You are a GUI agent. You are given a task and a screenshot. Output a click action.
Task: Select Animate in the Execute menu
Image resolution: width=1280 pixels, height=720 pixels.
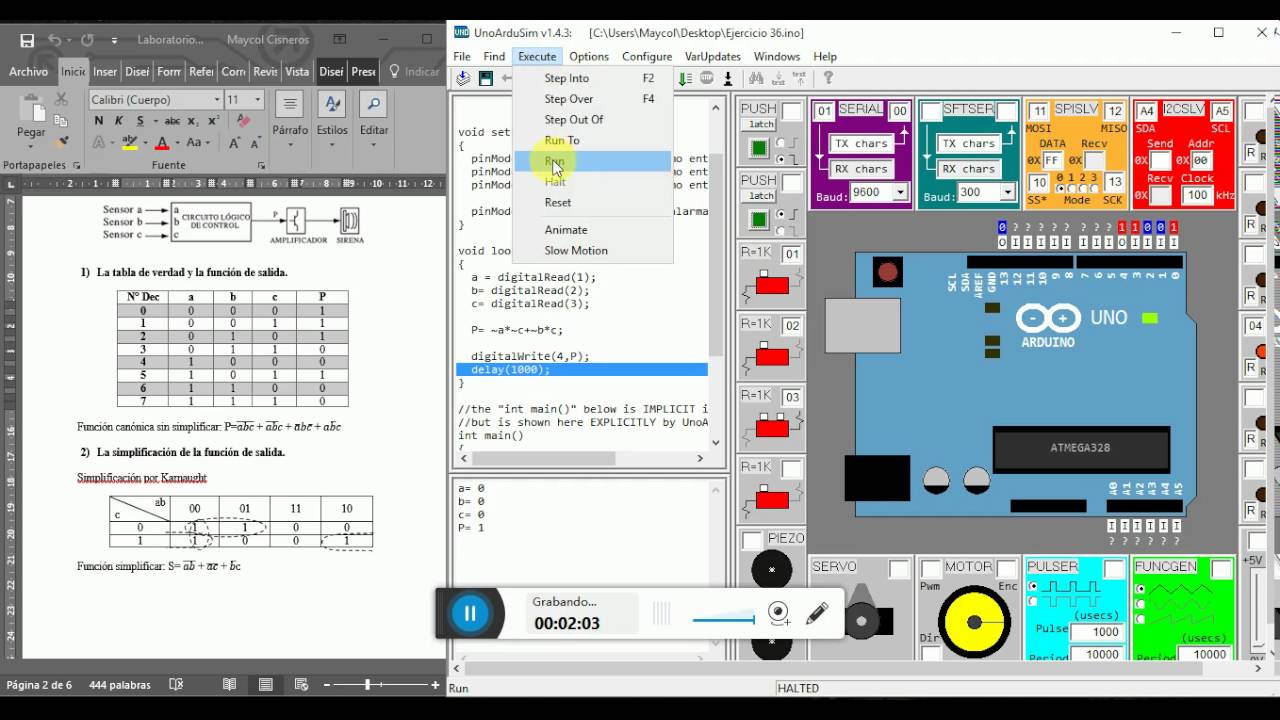tap(590, 229)
